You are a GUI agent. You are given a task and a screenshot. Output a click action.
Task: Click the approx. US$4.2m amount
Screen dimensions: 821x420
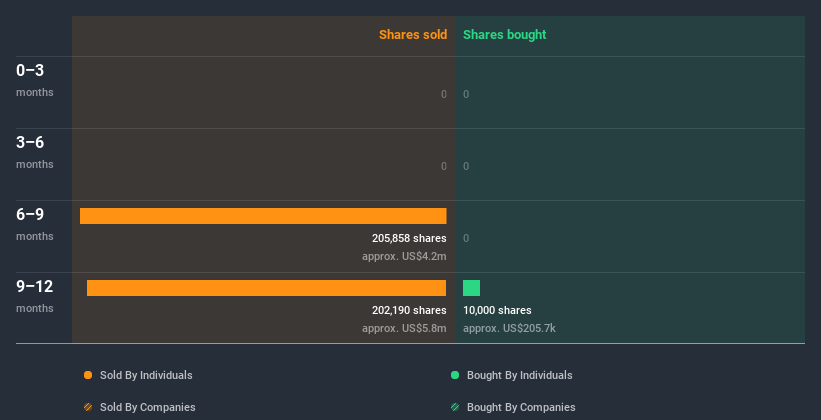pos(404,257)
